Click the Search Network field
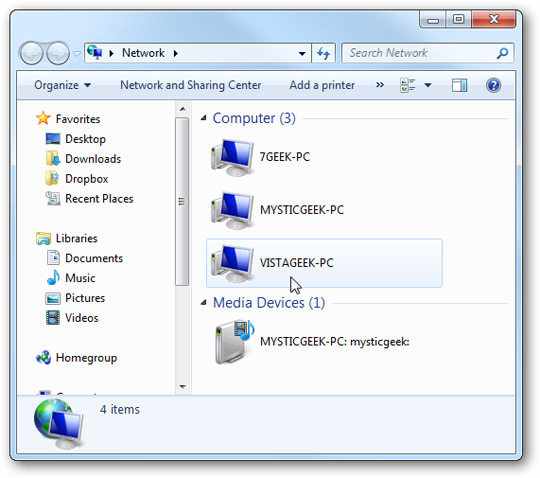Image resolution: width=540 pixels, height=478 pixels. (x=427, y=53)
